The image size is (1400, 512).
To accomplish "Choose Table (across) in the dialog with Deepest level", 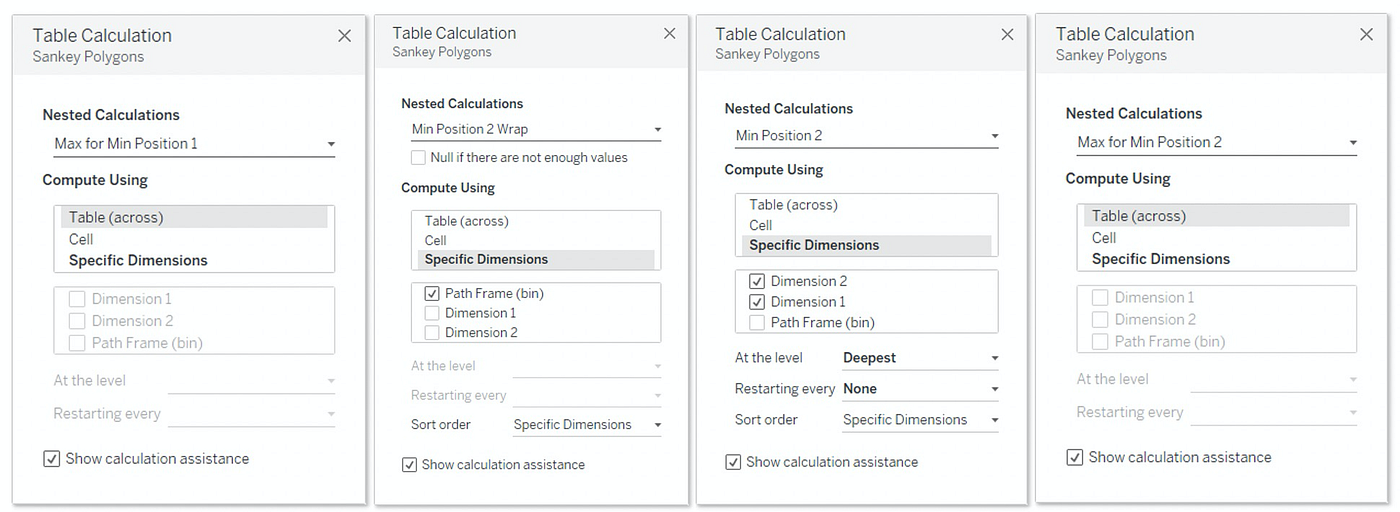I will click(x=793, y=205).
